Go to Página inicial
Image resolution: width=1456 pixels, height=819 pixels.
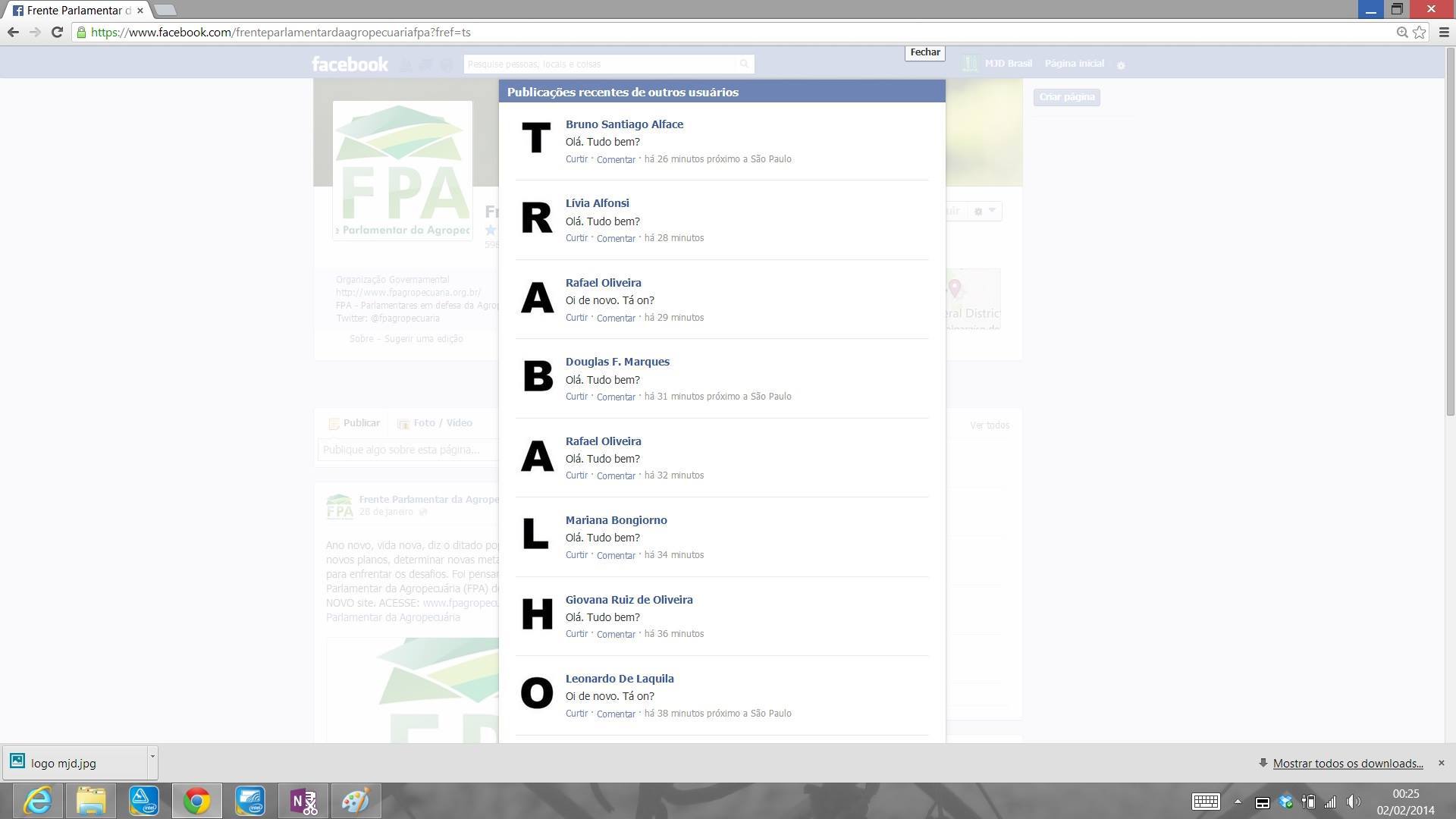coord(1074,64)
